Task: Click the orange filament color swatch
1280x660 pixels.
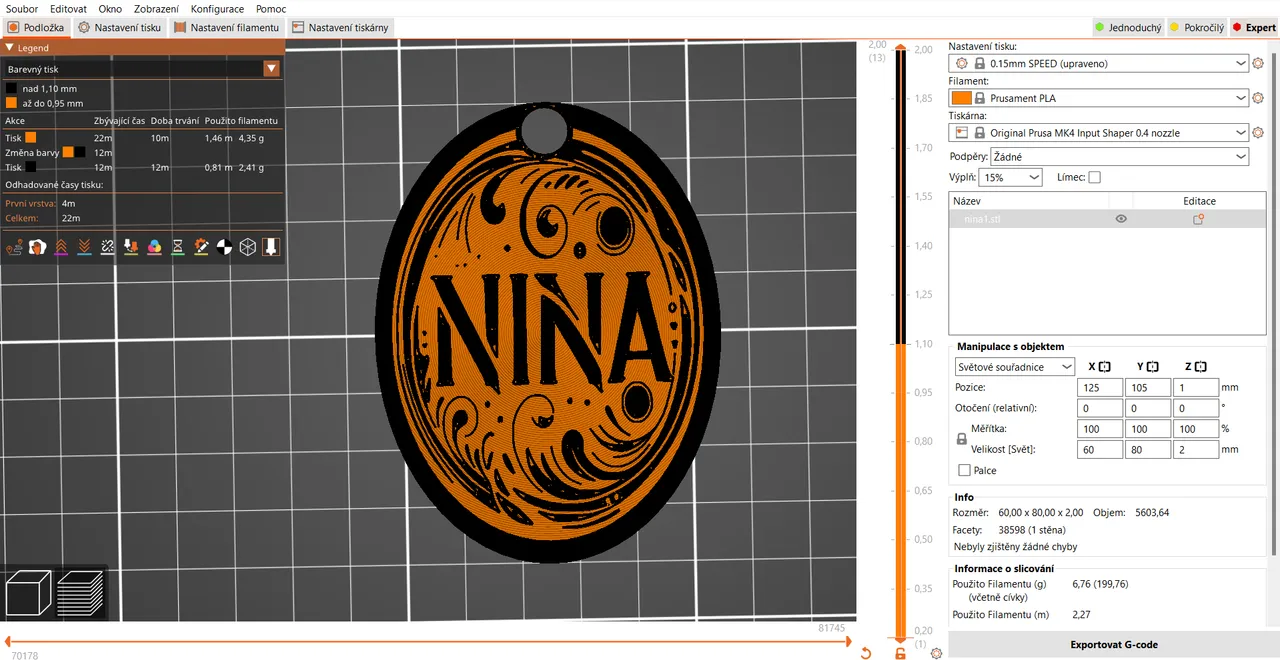Action: click(x=962, y=98)
